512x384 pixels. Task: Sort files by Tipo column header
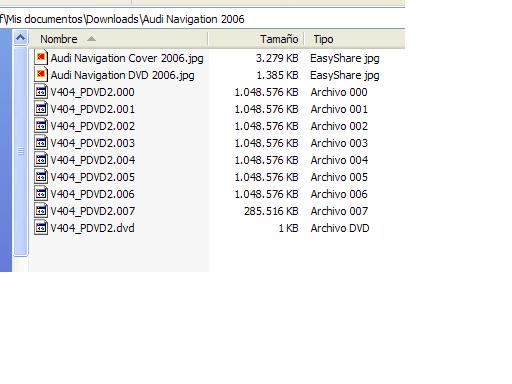tap(355, 39)
